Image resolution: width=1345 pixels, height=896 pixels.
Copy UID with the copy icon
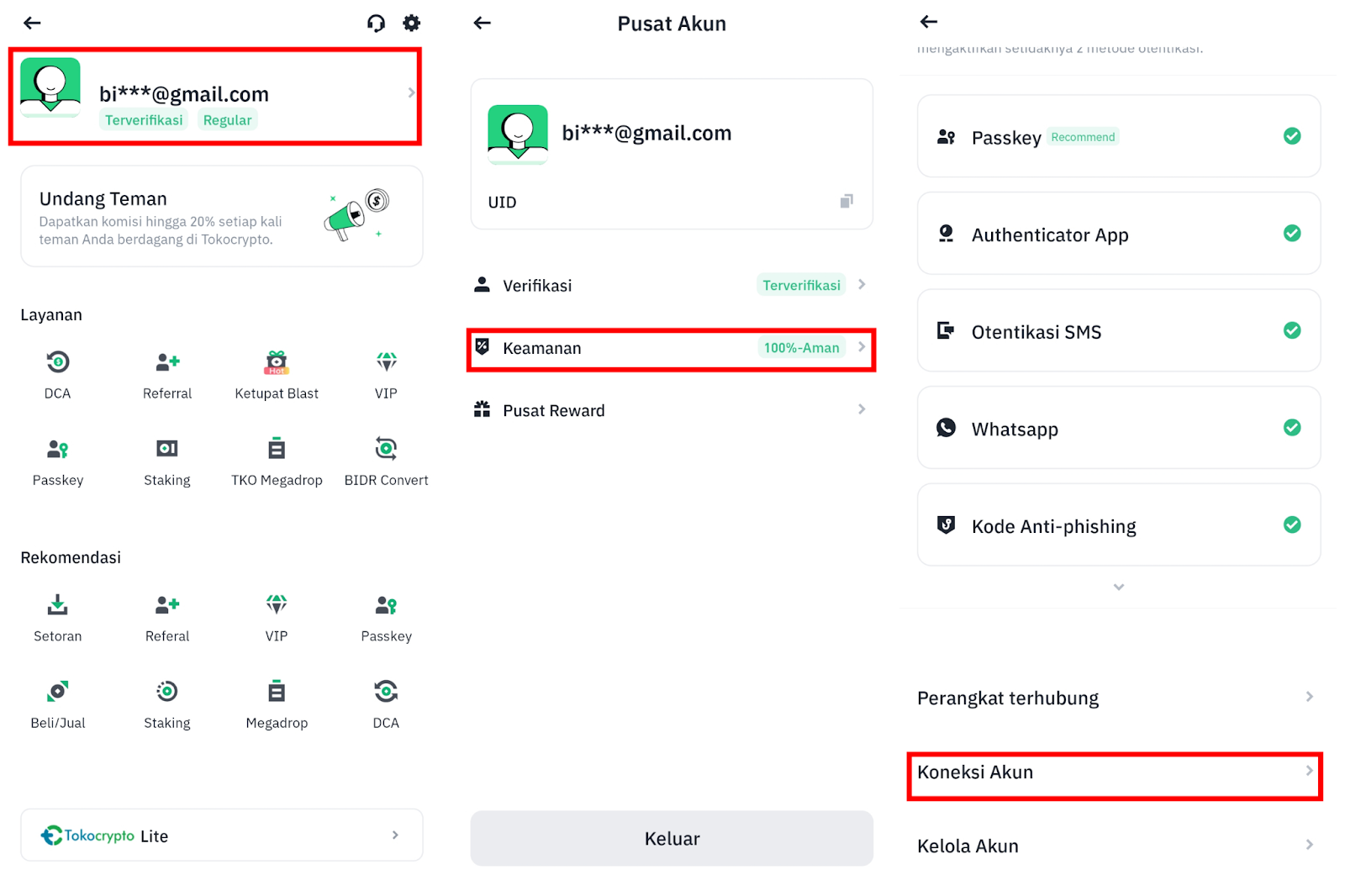[847, 201]
